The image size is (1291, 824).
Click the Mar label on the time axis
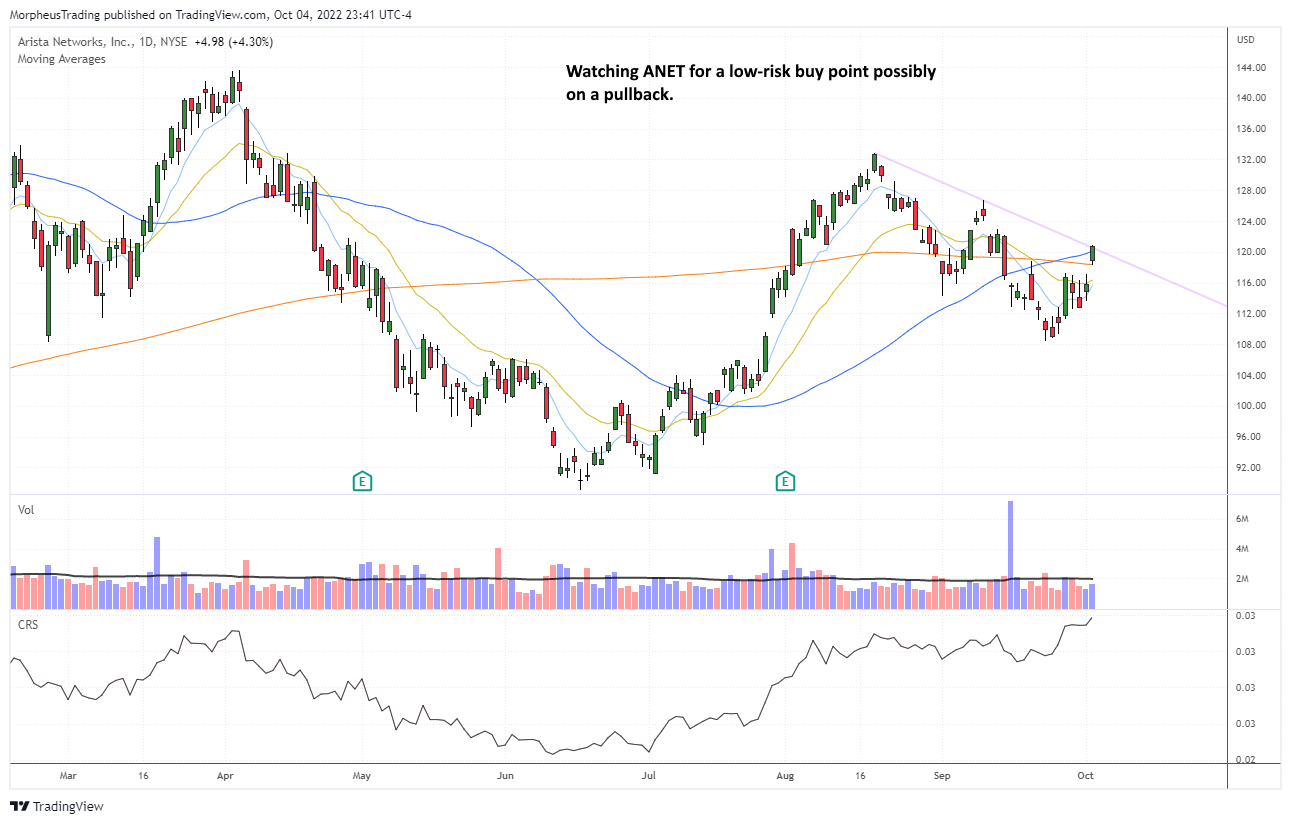click(68, 775)
